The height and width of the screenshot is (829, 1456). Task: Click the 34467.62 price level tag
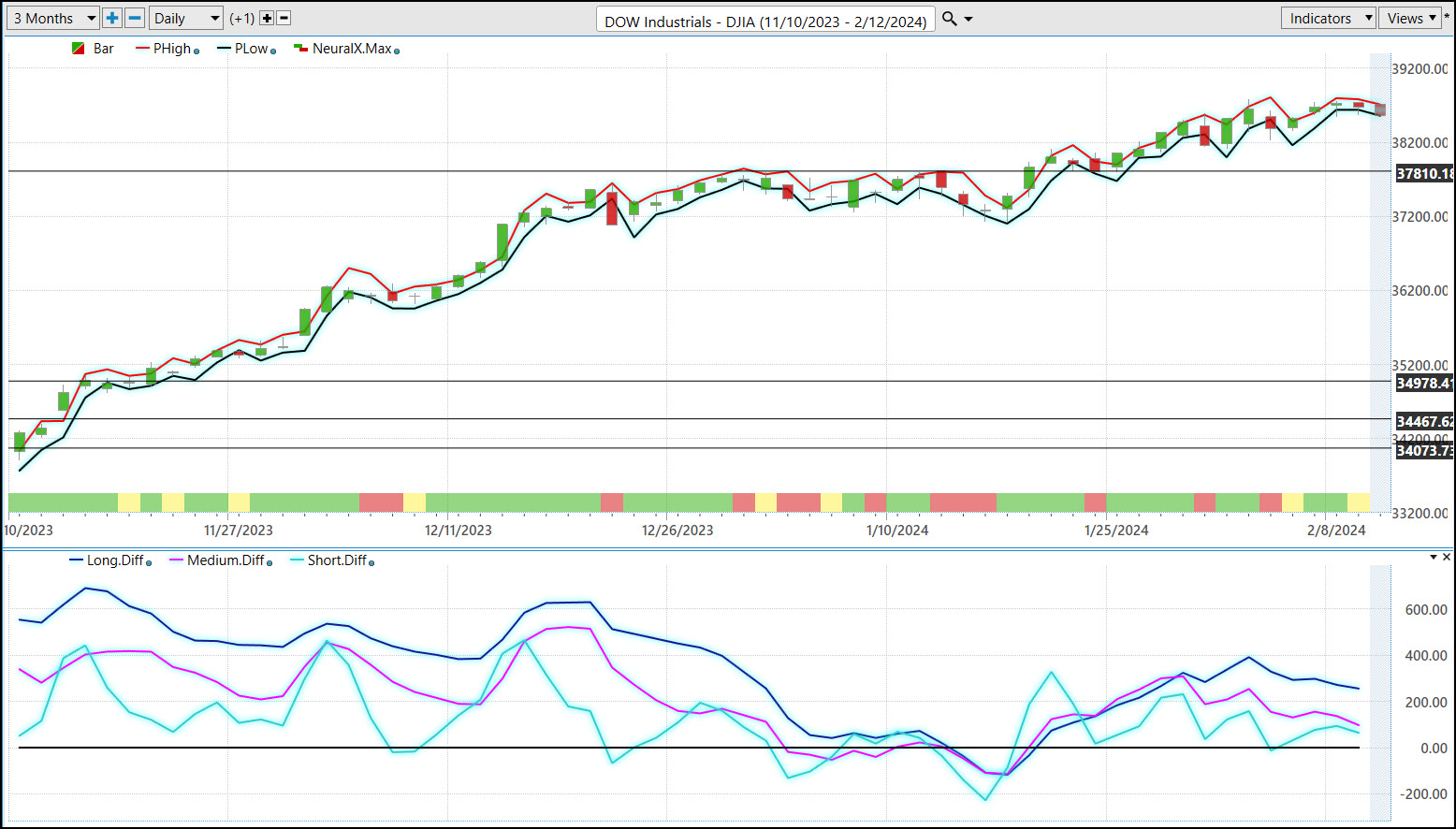1424,422
